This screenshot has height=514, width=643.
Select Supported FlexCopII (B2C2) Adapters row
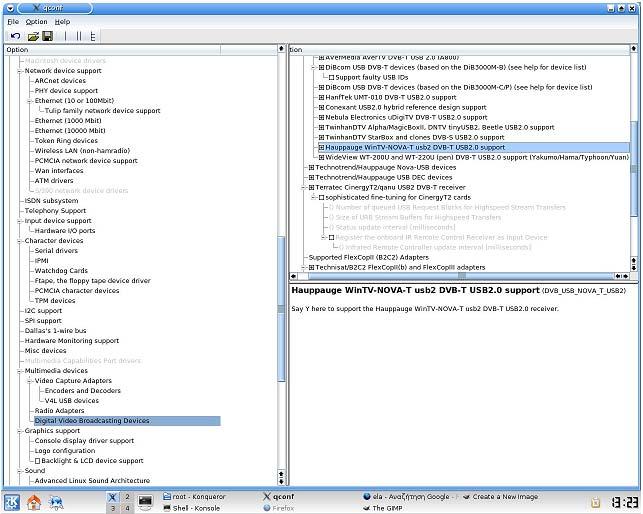368,258
